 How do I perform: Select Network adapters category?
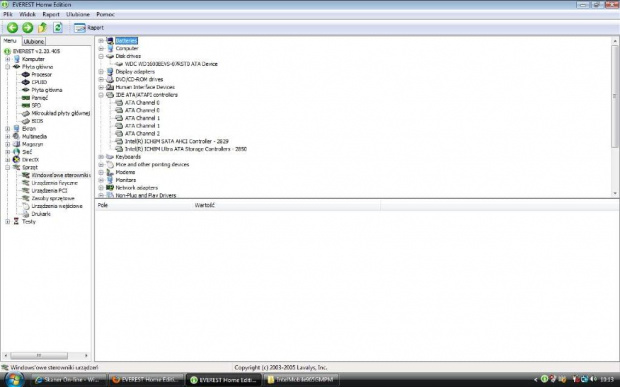136,188
